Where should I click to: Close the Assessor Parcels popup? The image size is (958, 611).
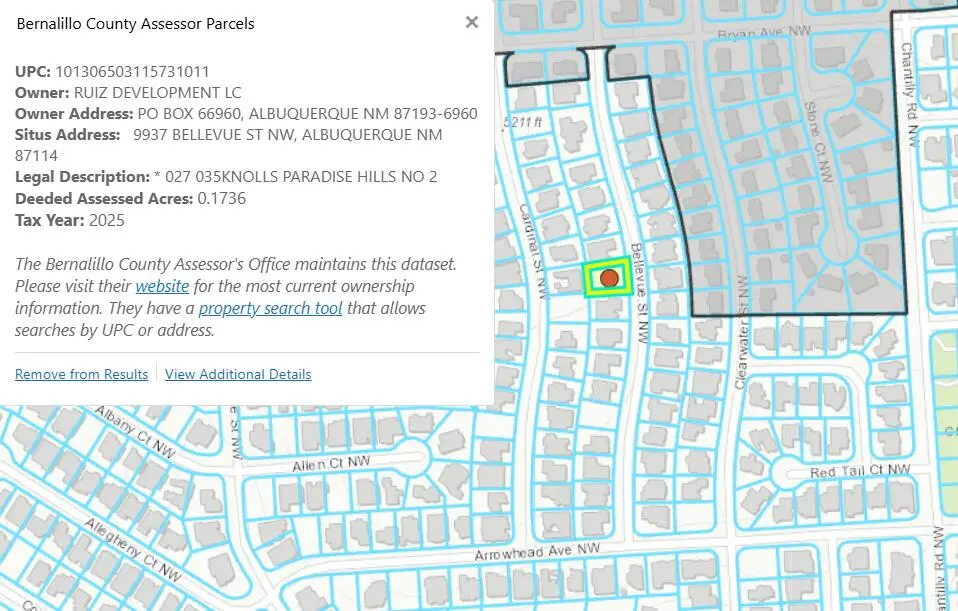pos(472,23)
